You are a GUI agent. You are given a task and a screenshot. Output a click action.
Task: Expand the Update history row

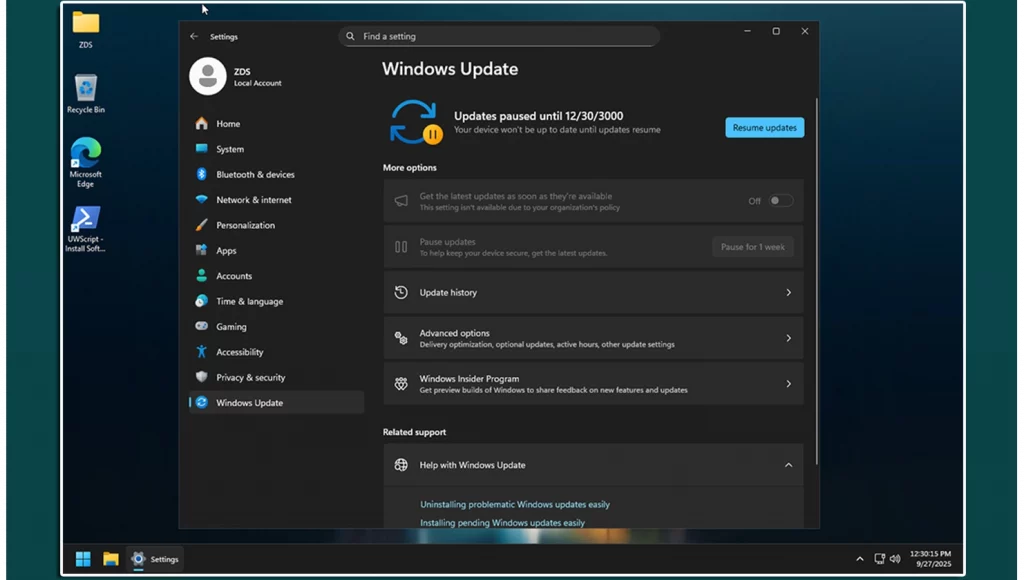point(593,293)
